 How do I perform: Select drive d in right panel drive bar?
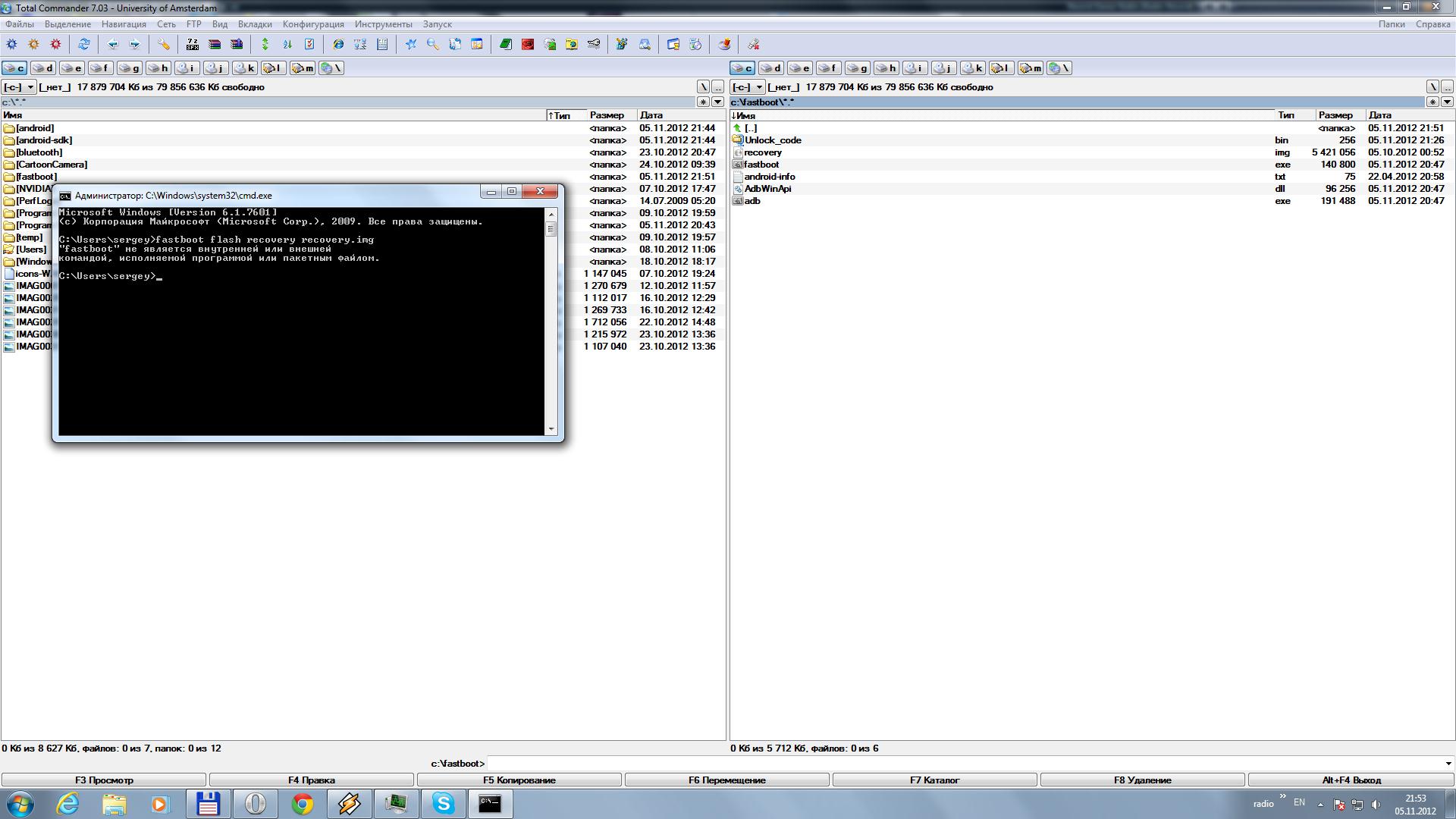771,68
